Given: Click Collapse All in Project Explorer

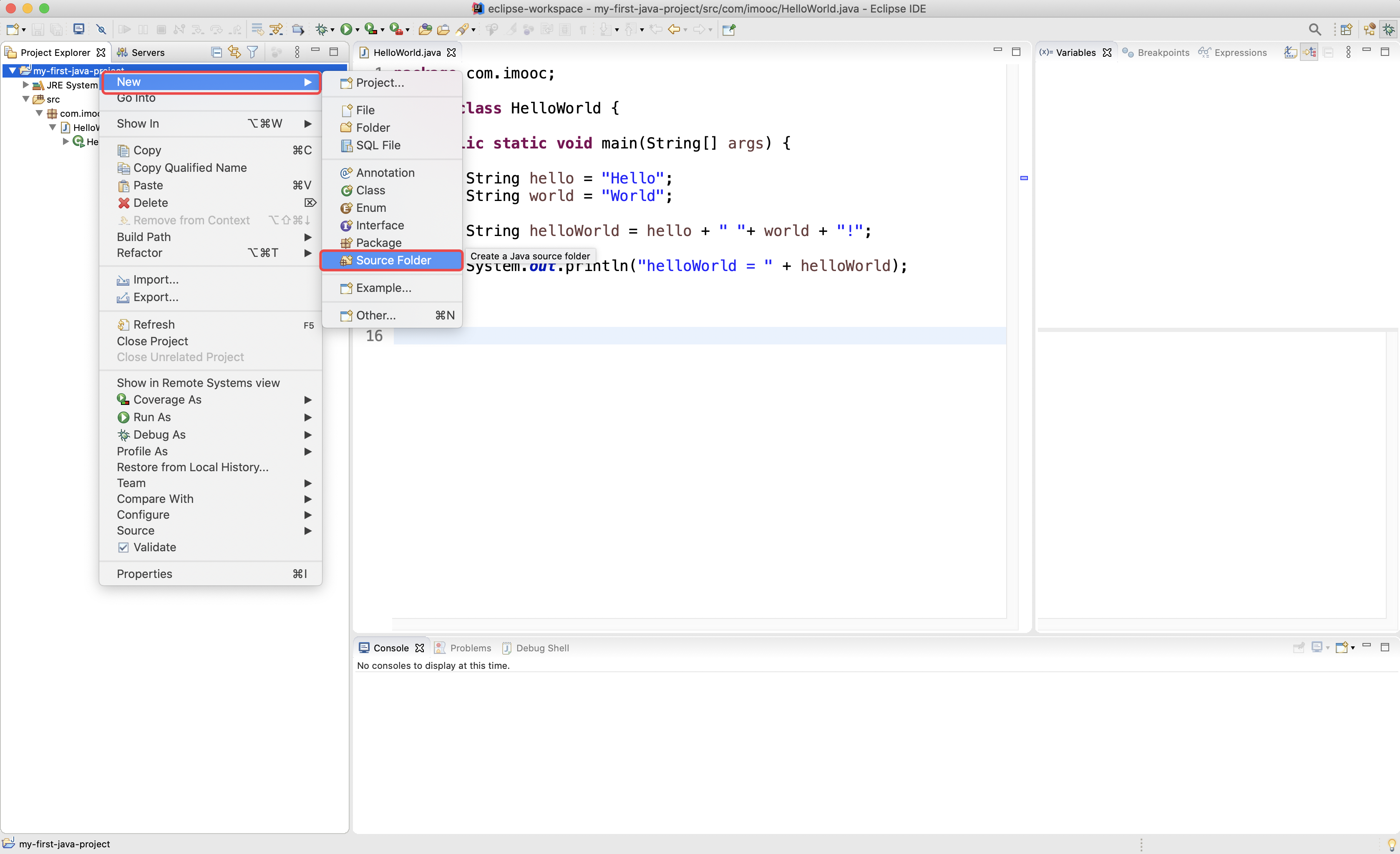Looking at the screenshot, I should [217, 52].
